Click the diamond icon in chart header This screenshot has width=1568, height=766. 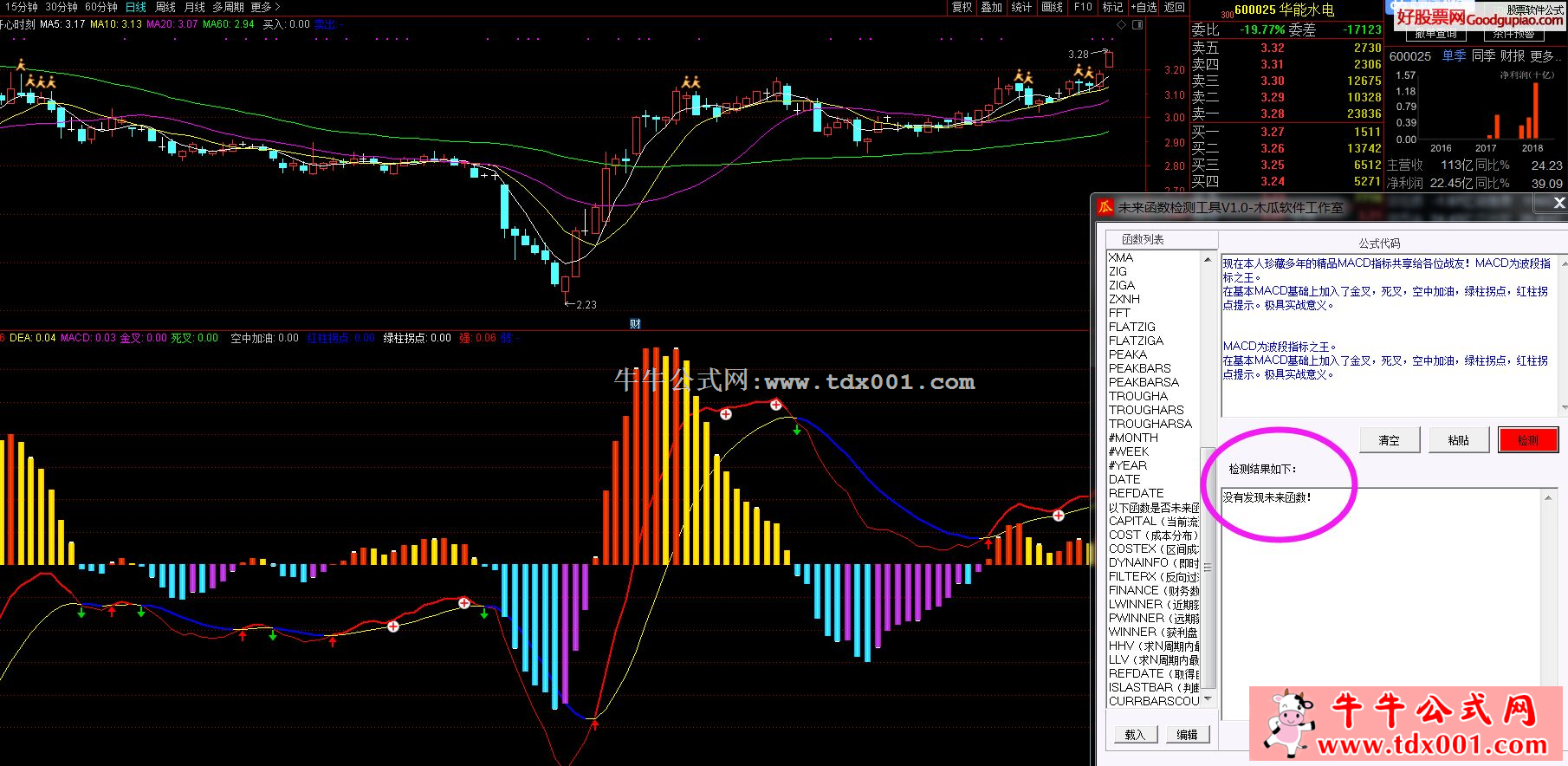(x=1121, y=25)
